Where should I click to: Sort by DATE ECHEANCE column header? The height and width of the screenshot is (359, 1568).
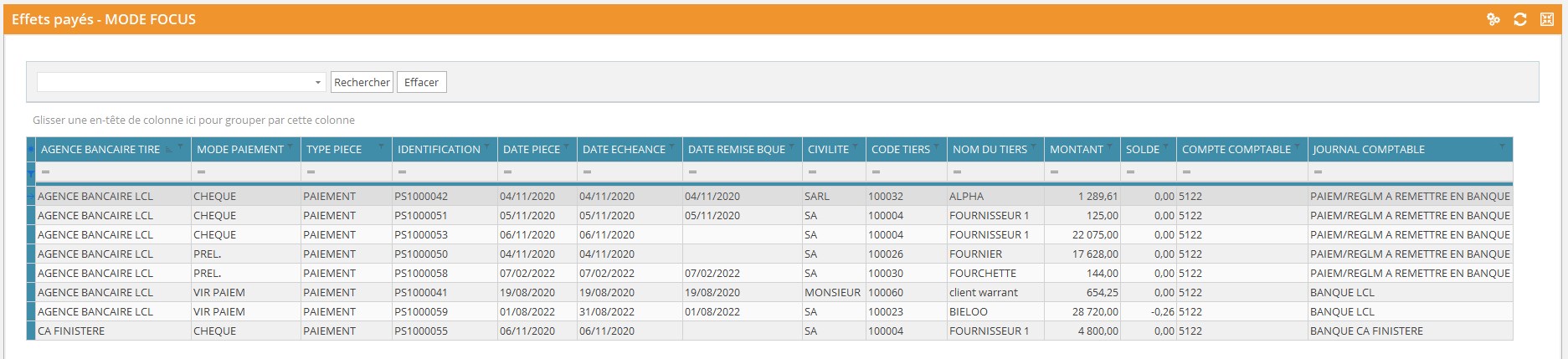pos(624,150)
